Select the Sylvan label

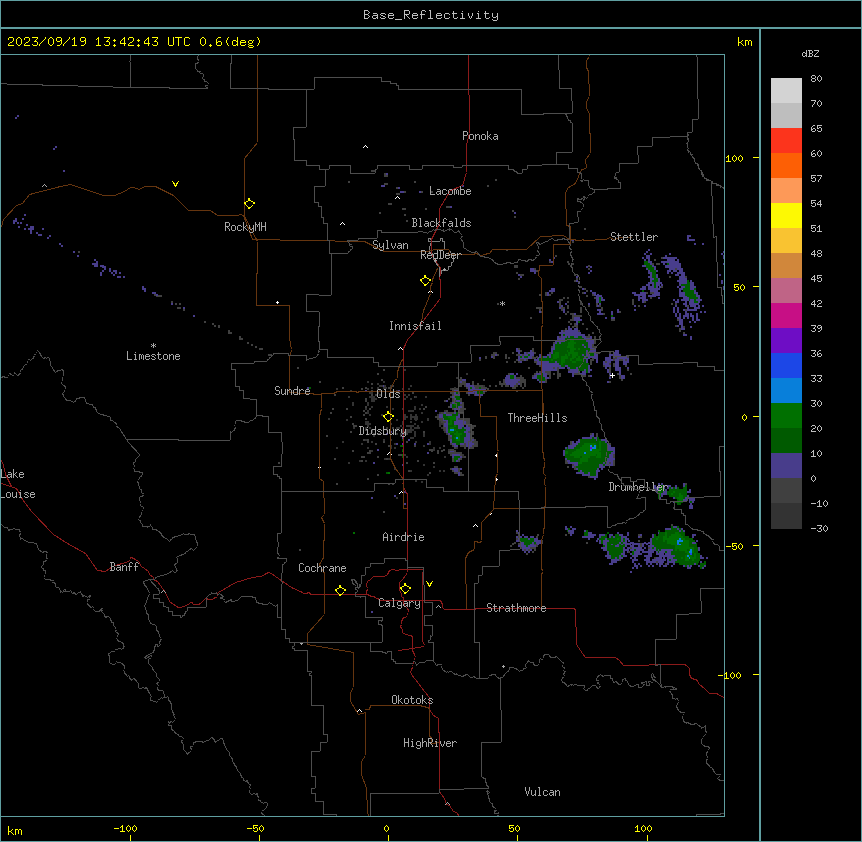coord(390,245)
